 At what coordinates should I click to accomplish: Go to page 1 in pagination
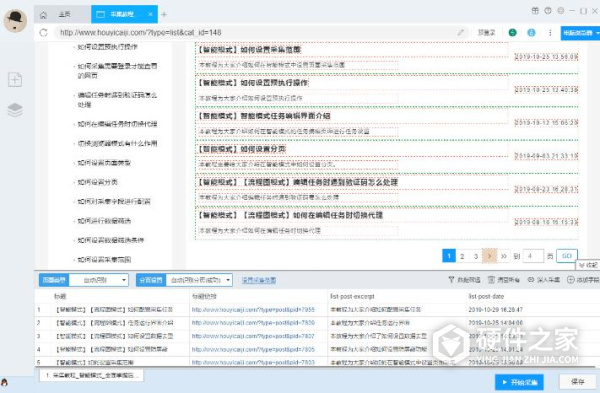tap(449, 256)
